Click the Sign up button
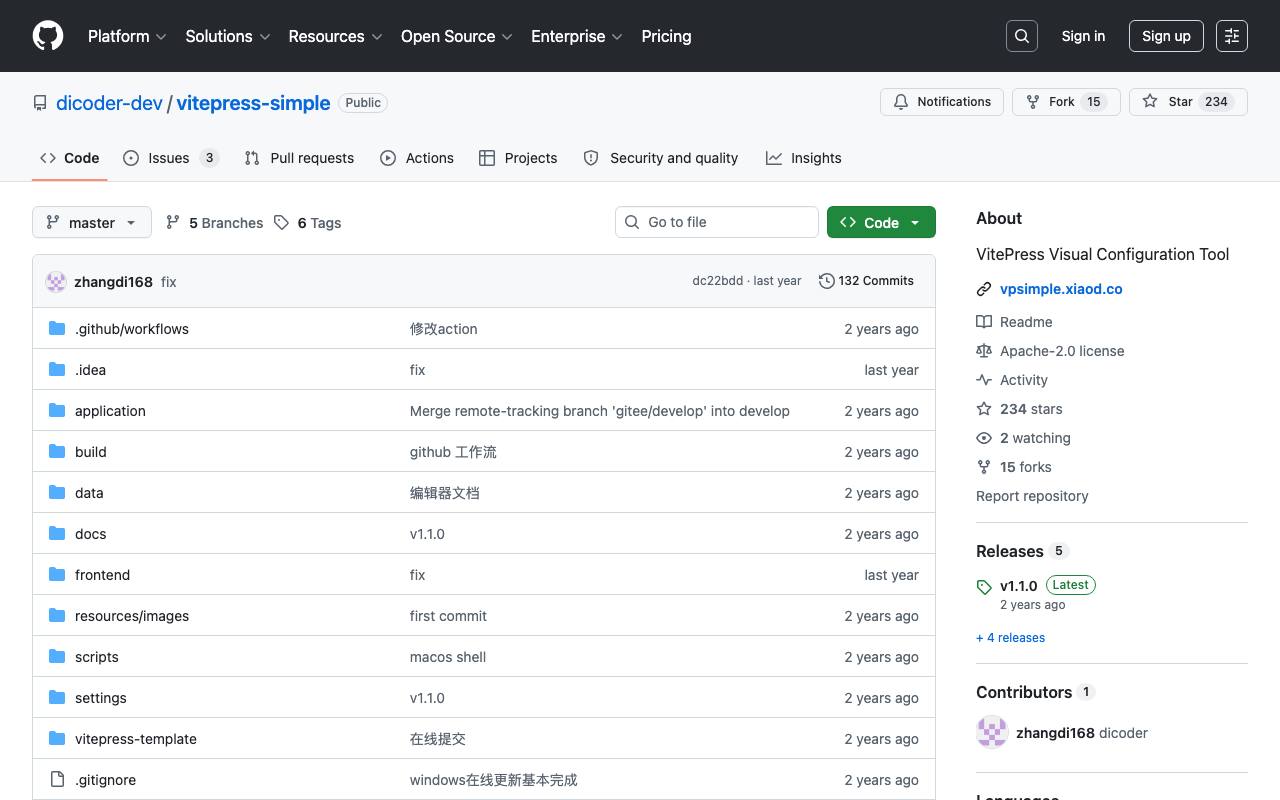This screenshot has width=1280, height=800. pos(1166,36)
